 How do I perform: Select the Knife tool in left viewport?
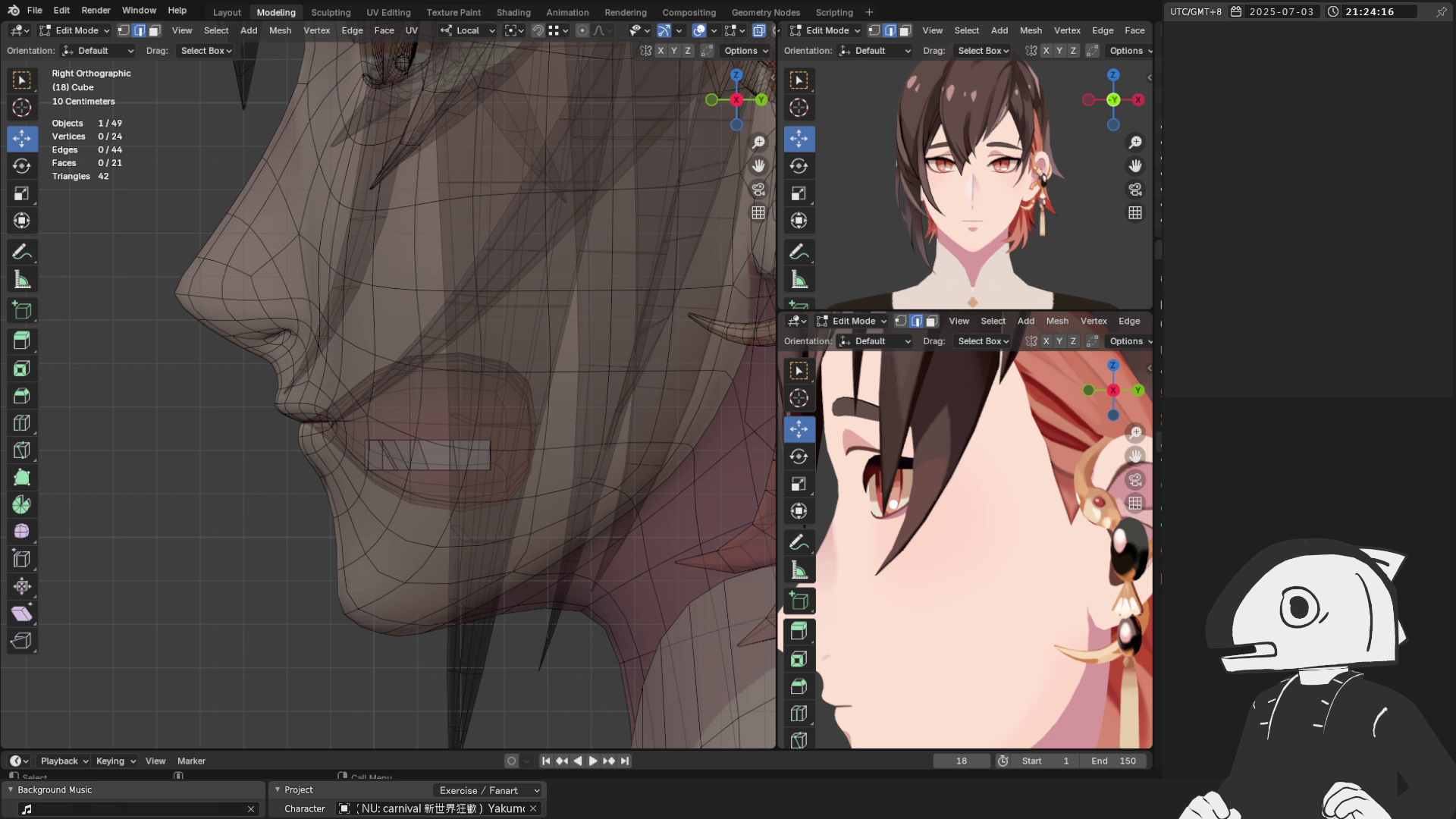pos(22,450)
